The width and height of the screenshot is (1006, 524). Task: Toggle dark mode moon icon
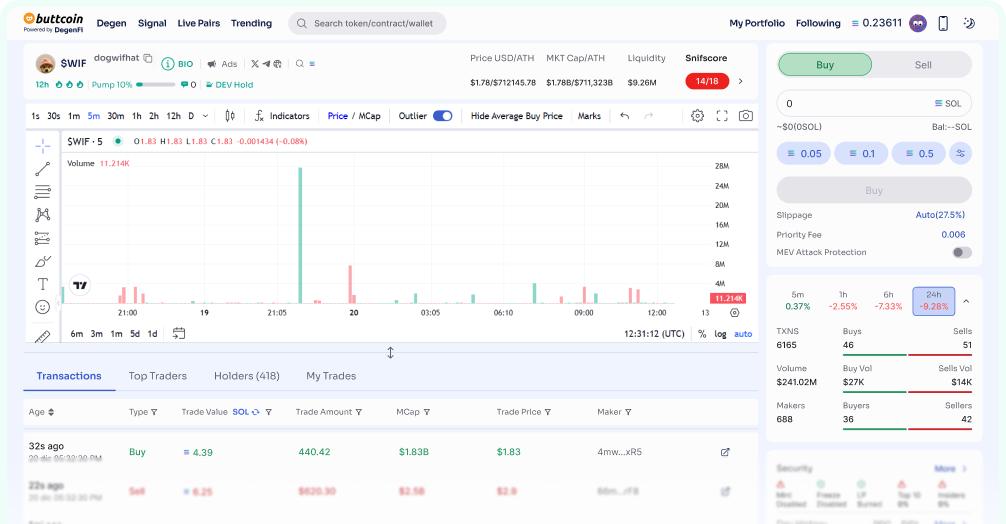(x=968, y=23)
